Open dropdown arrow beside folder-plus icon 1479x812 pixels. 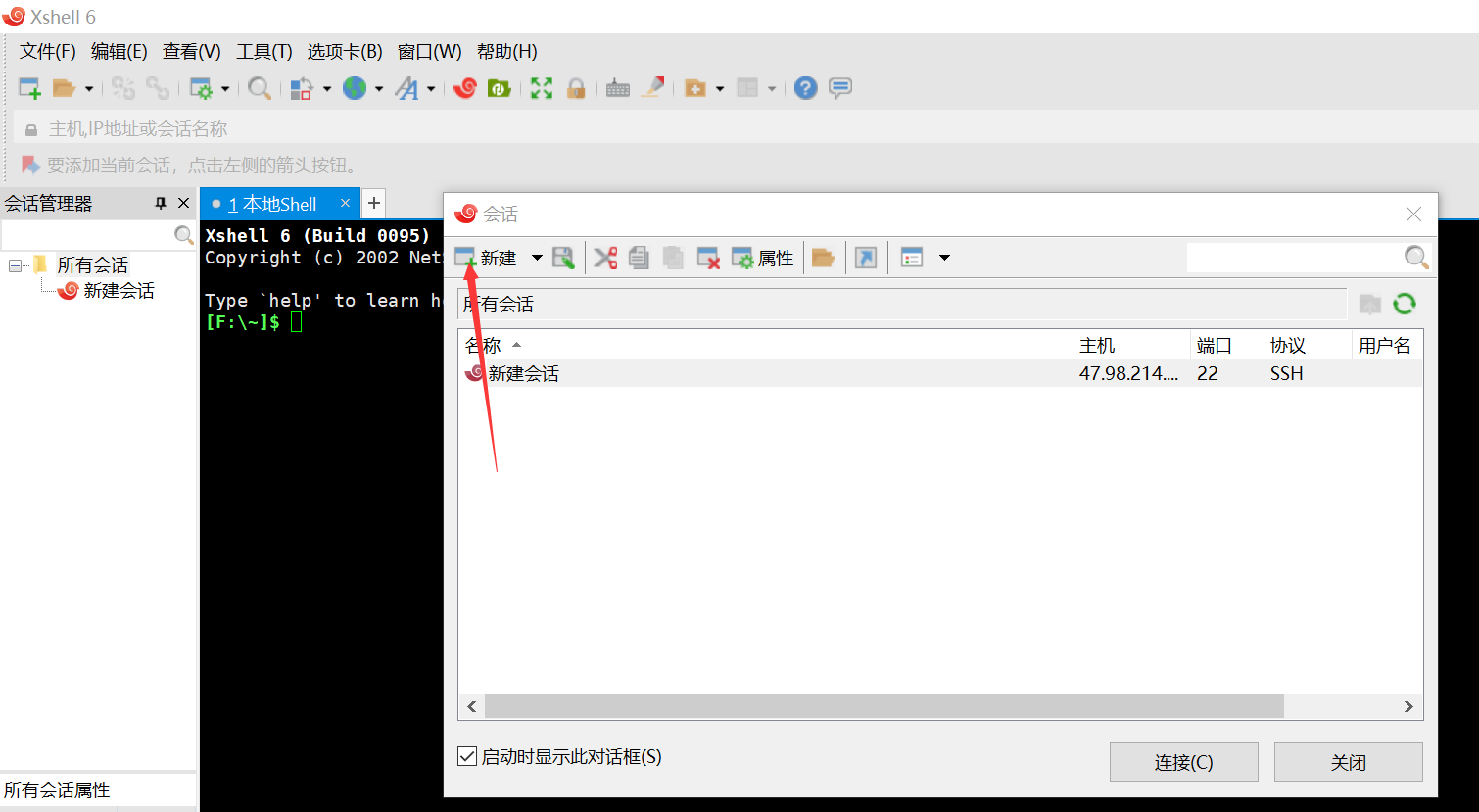pyautogui.click(x=720, y=88)
